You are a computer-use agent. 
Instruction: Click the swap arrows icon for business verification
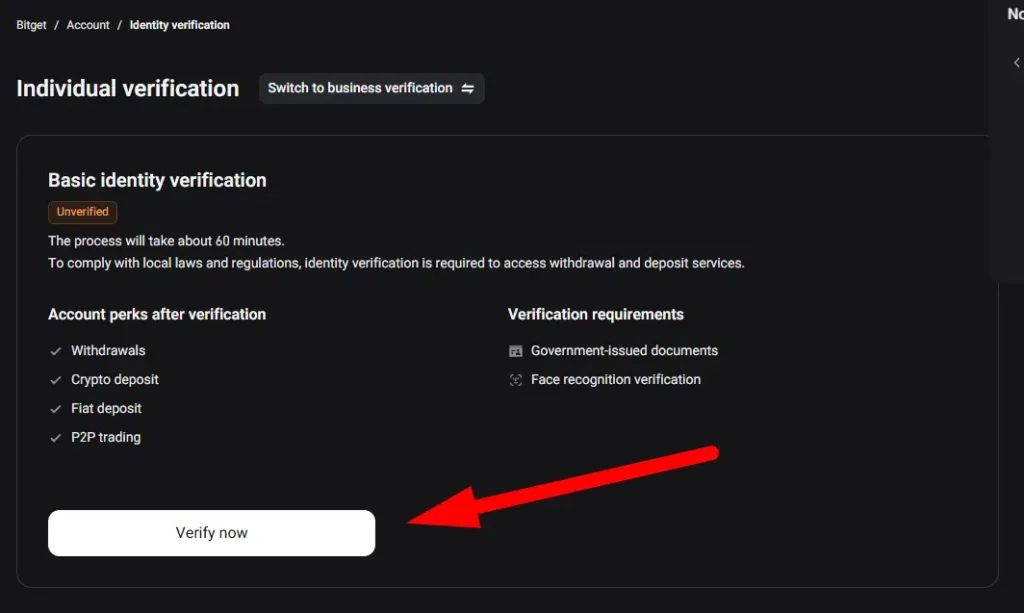coord(468,88)
